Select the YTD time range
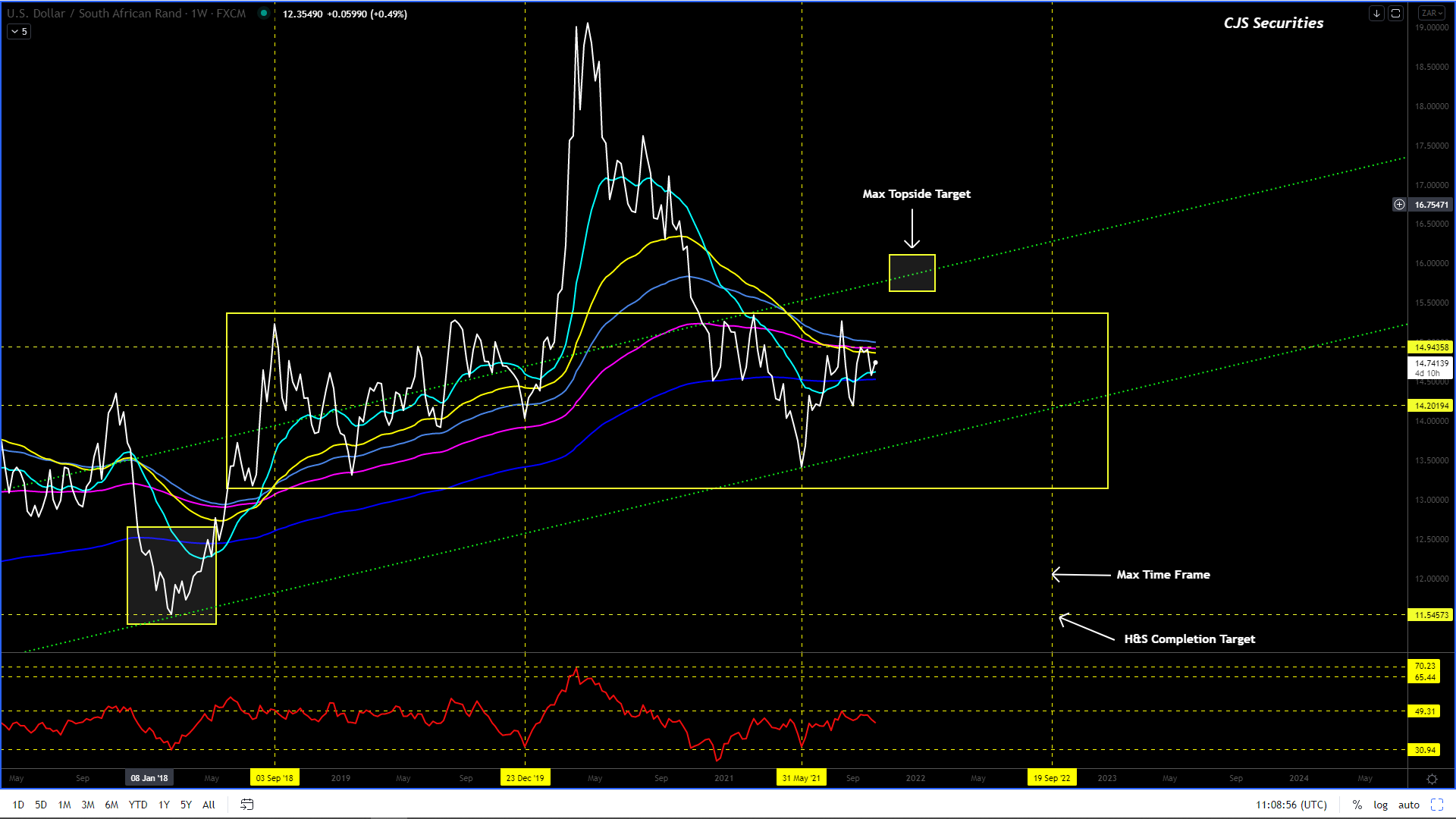The image size is (1456, 819). (x=138, y=805)
